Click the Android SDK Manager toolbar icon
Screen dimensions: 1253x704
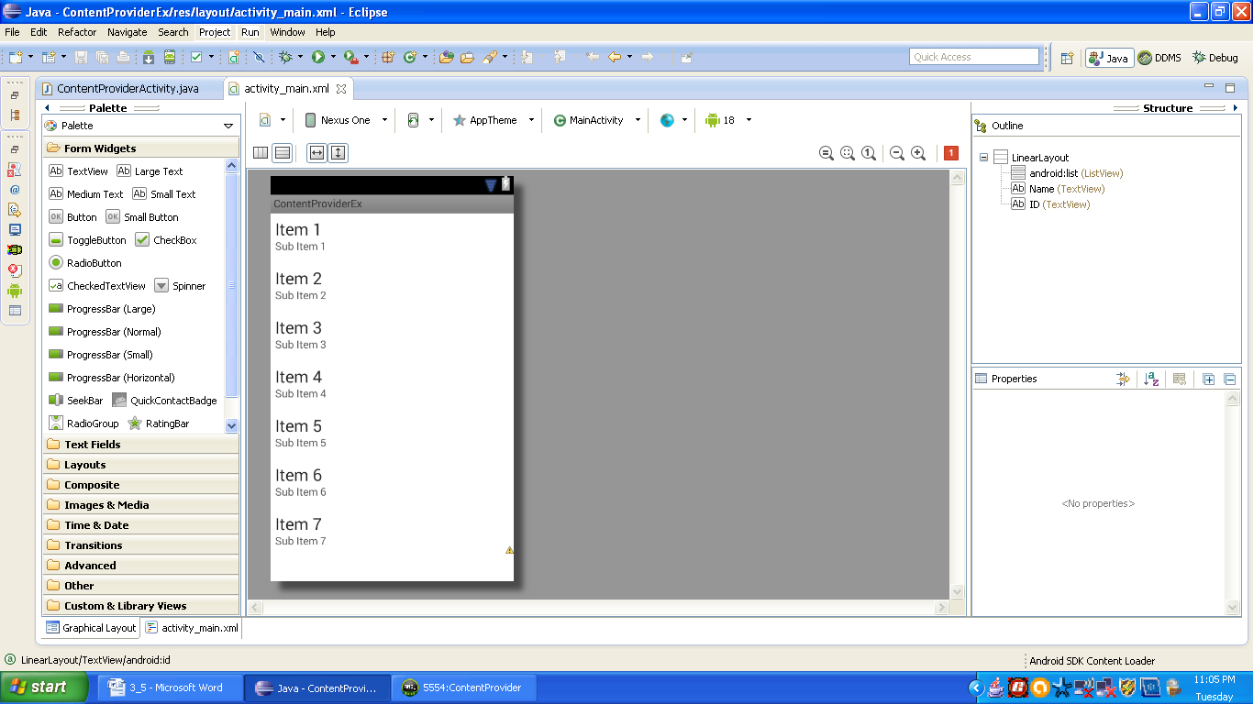point(148,57)
